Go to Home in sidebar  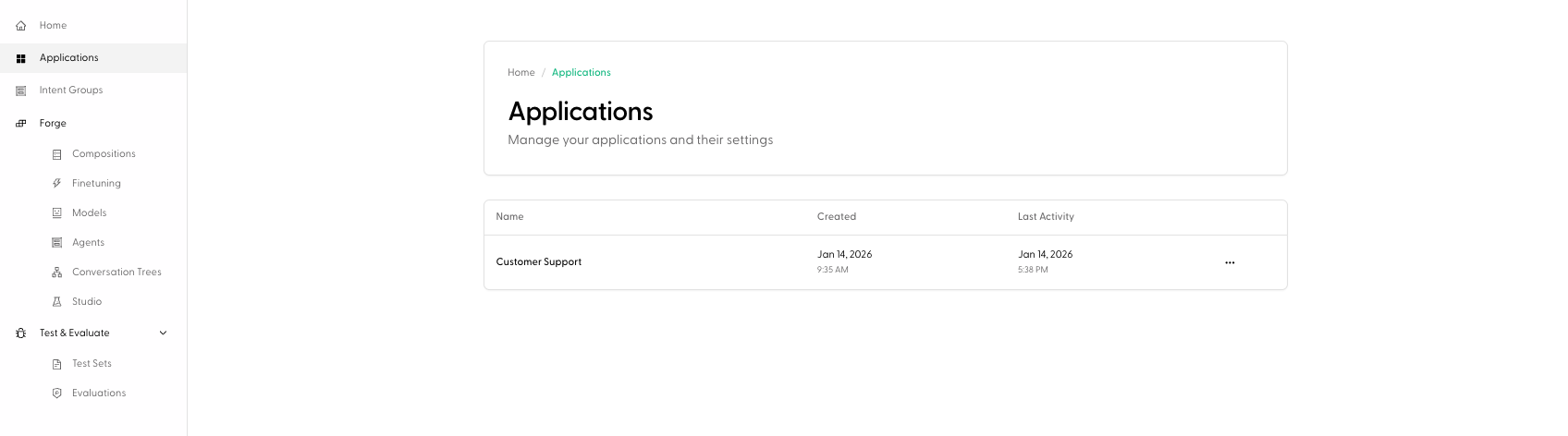pos(53,26)
